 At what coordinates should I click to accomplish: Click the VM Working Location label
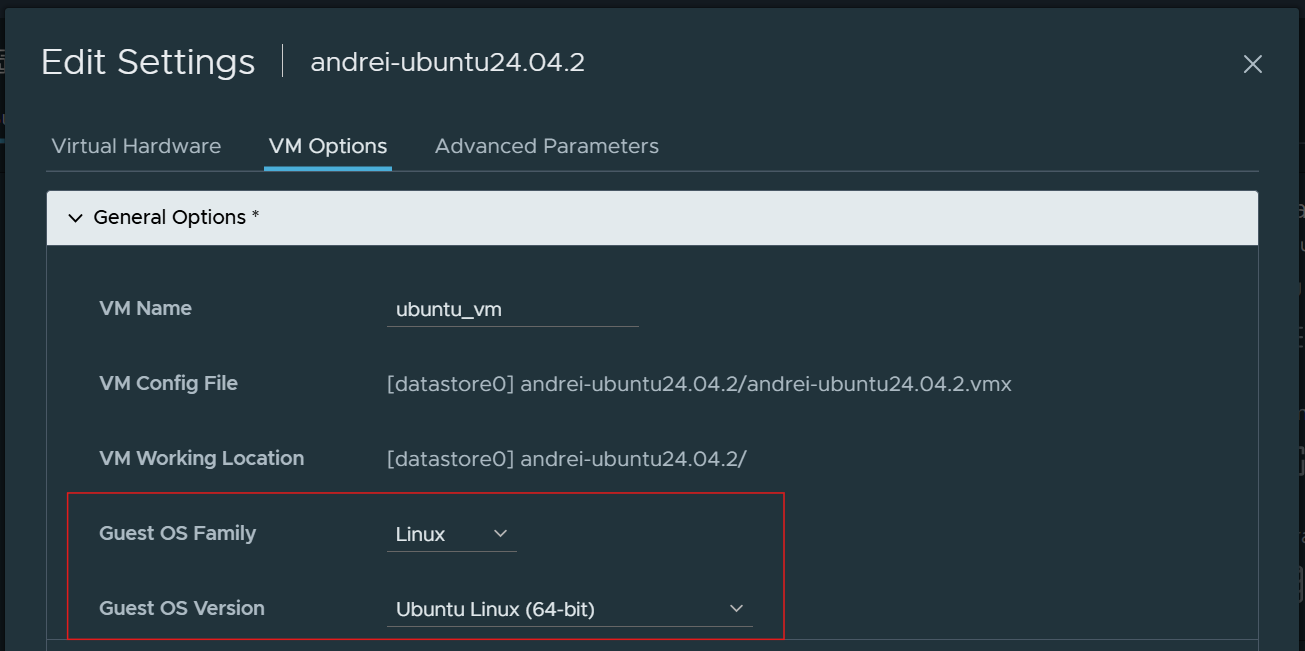click(x=201, y=459)
